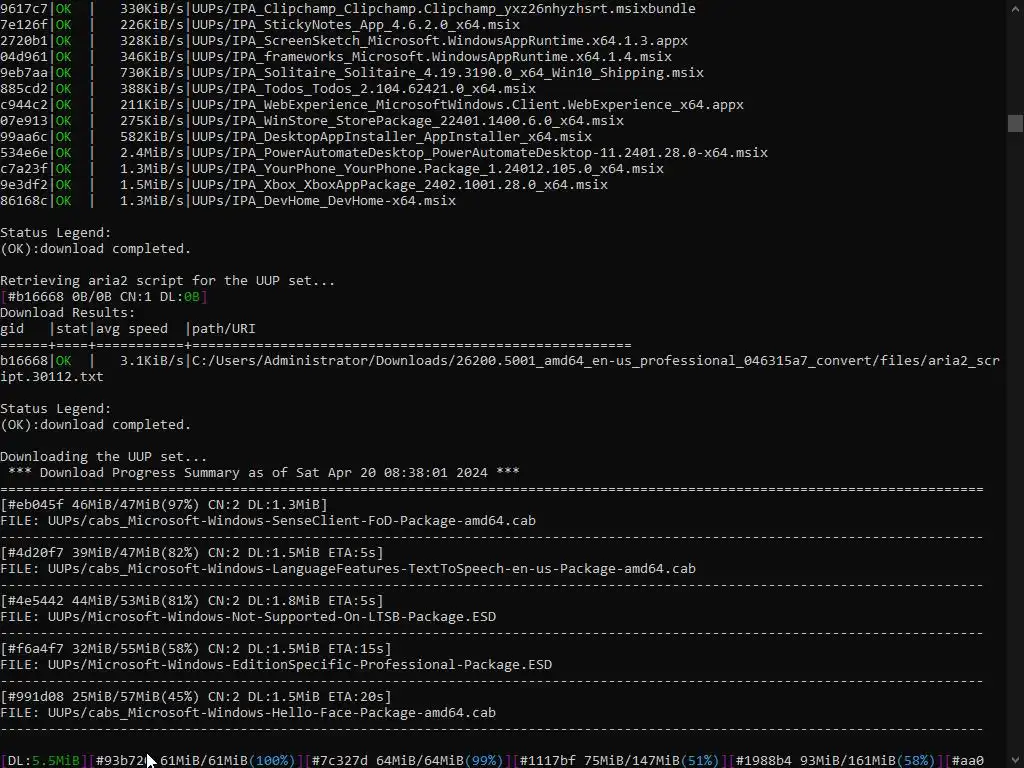1024x768 pixels.
Task: Click 'Retrieving aria2 script for the UUP set...'
Action: (168, 281)
